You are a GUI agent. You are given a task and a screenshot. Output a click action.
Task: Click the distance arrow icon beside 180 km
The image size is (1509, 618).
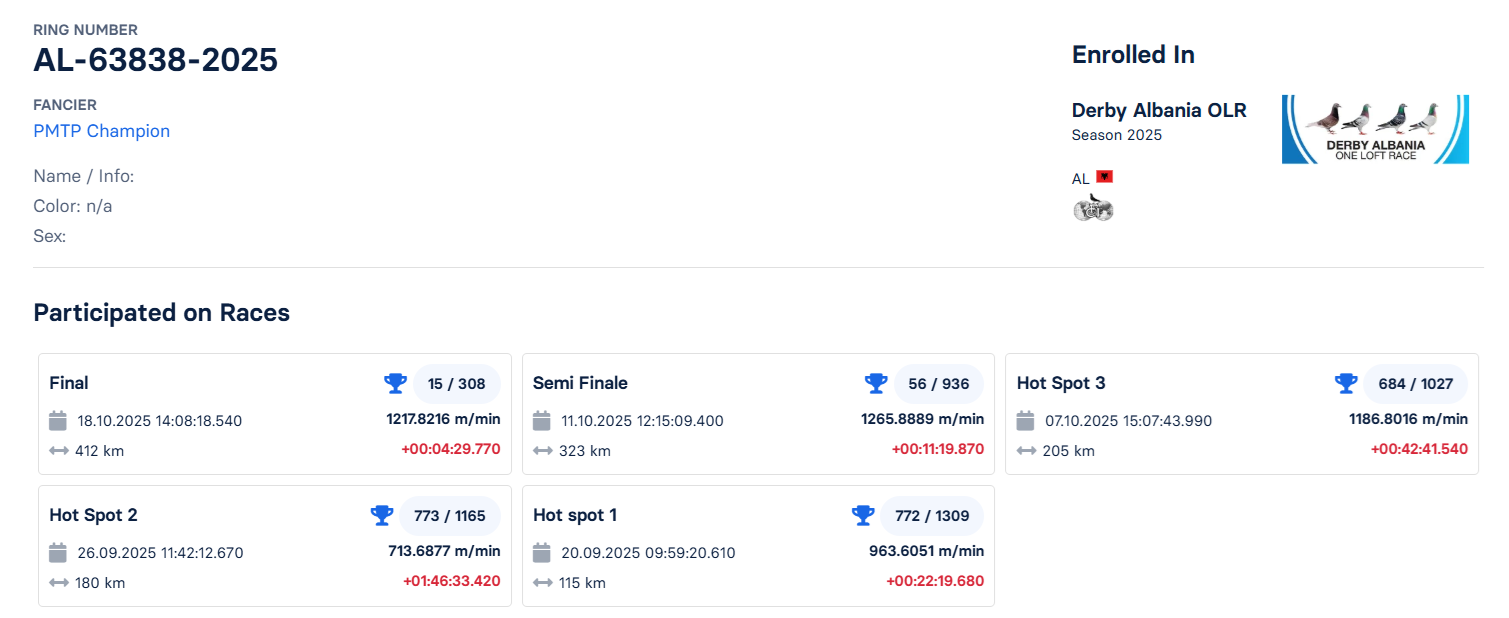58,583
